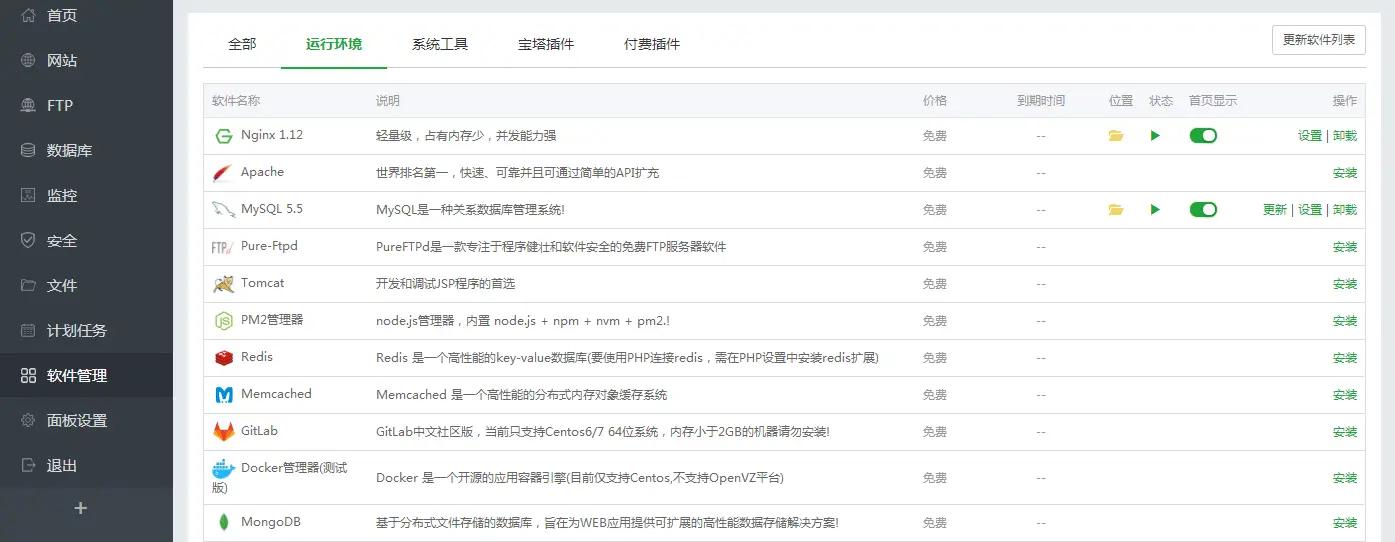Switch to the 系统工具 tab
Screen dimensions: 1395x542
(x=440, y=44)
